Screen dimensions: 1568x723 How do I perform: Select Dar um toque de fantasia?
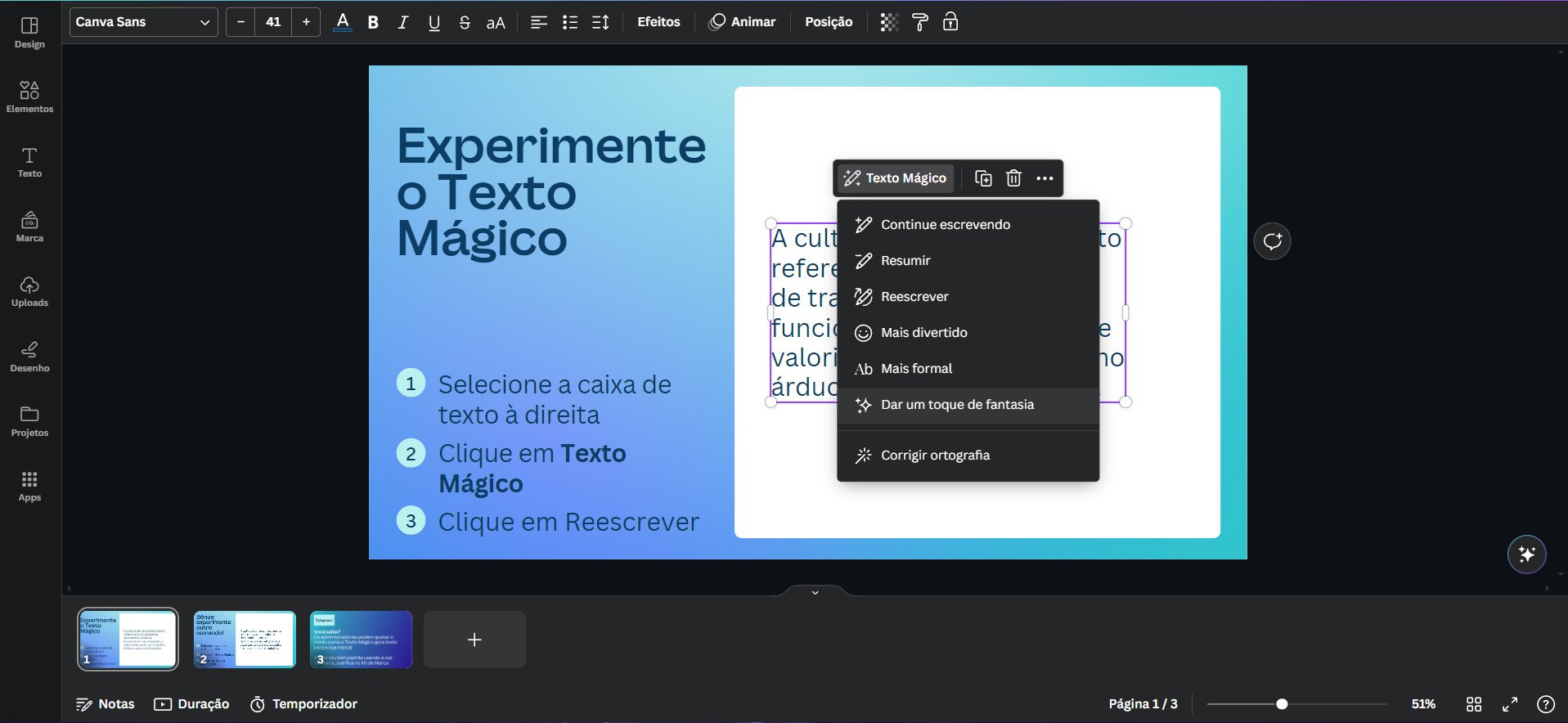click(968, 405)
